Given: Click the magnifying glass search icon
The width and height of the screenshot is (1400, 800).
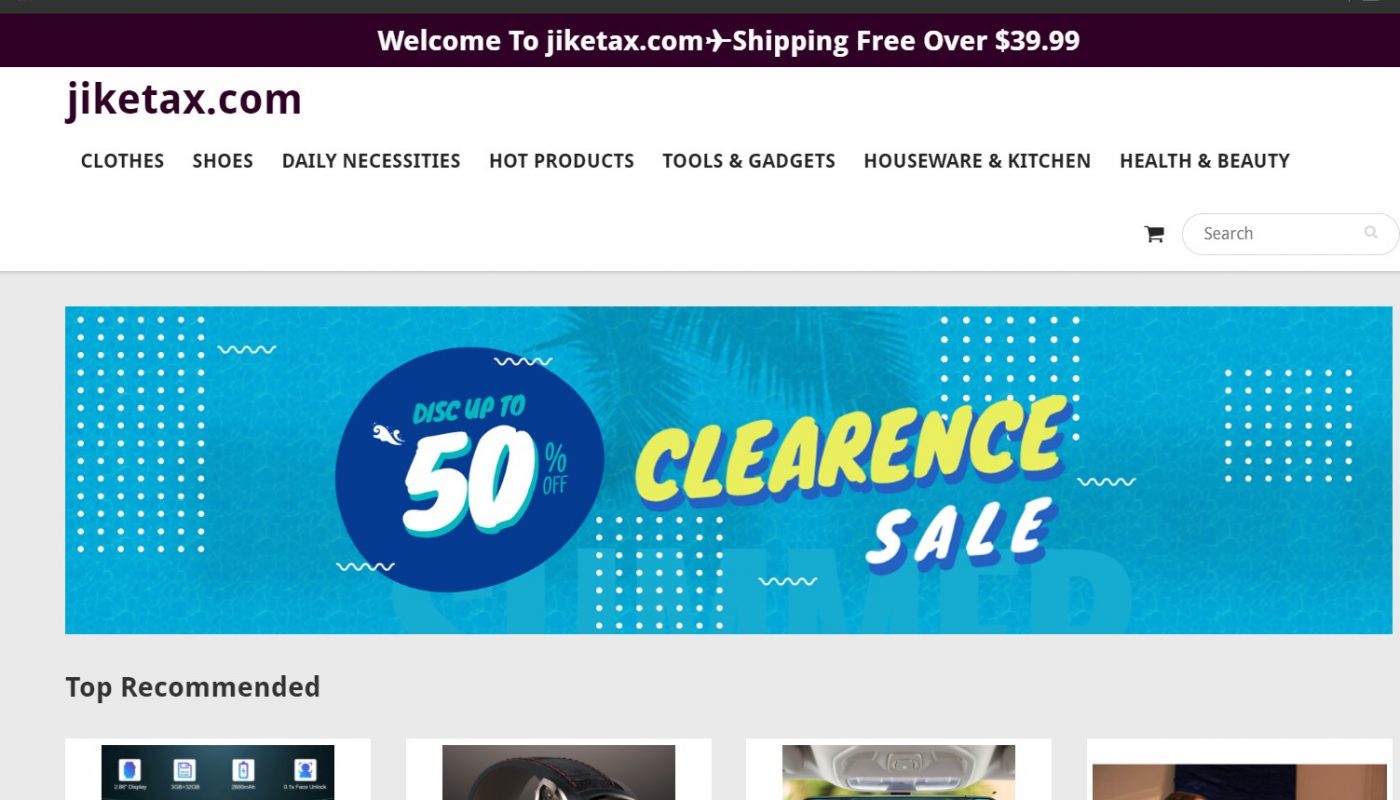Looking at the screenshot, I should (1370, 233).
